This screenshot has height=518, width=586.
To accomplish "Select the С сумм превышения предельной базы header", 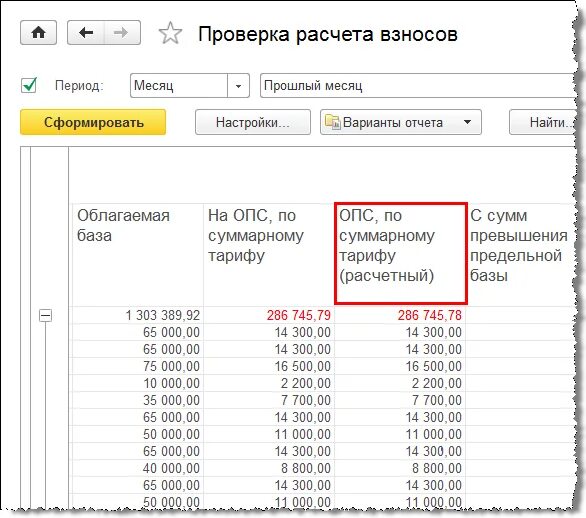I will point(519,255).
